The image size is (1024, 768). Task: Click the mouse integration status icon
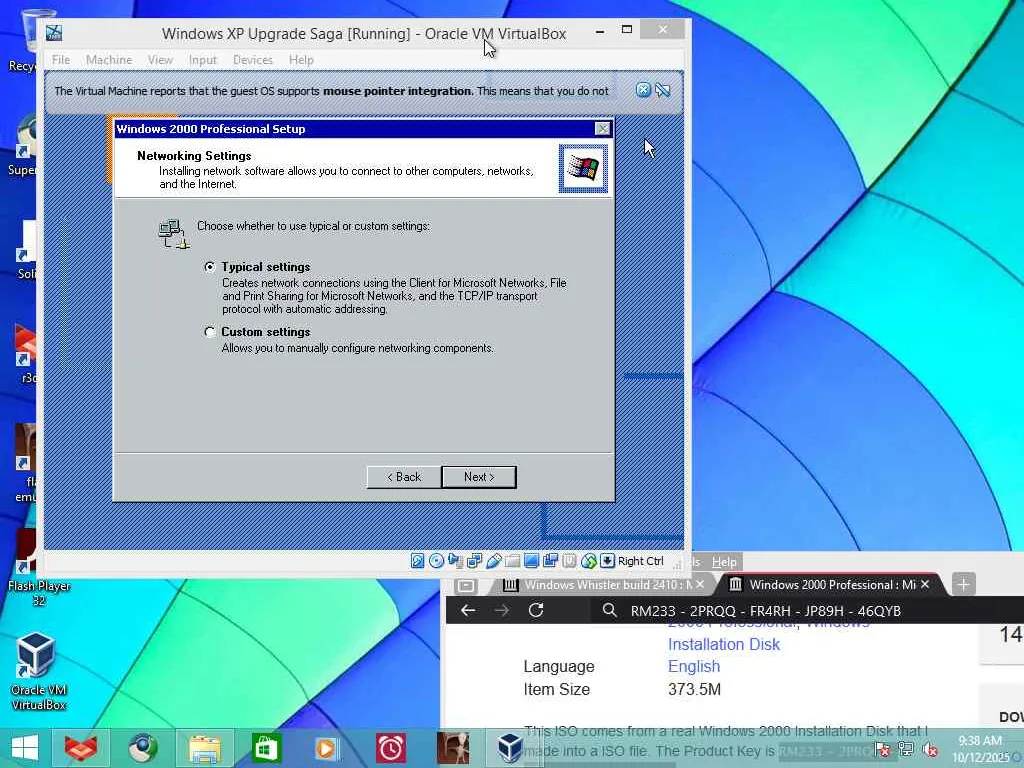coord(588,560)
